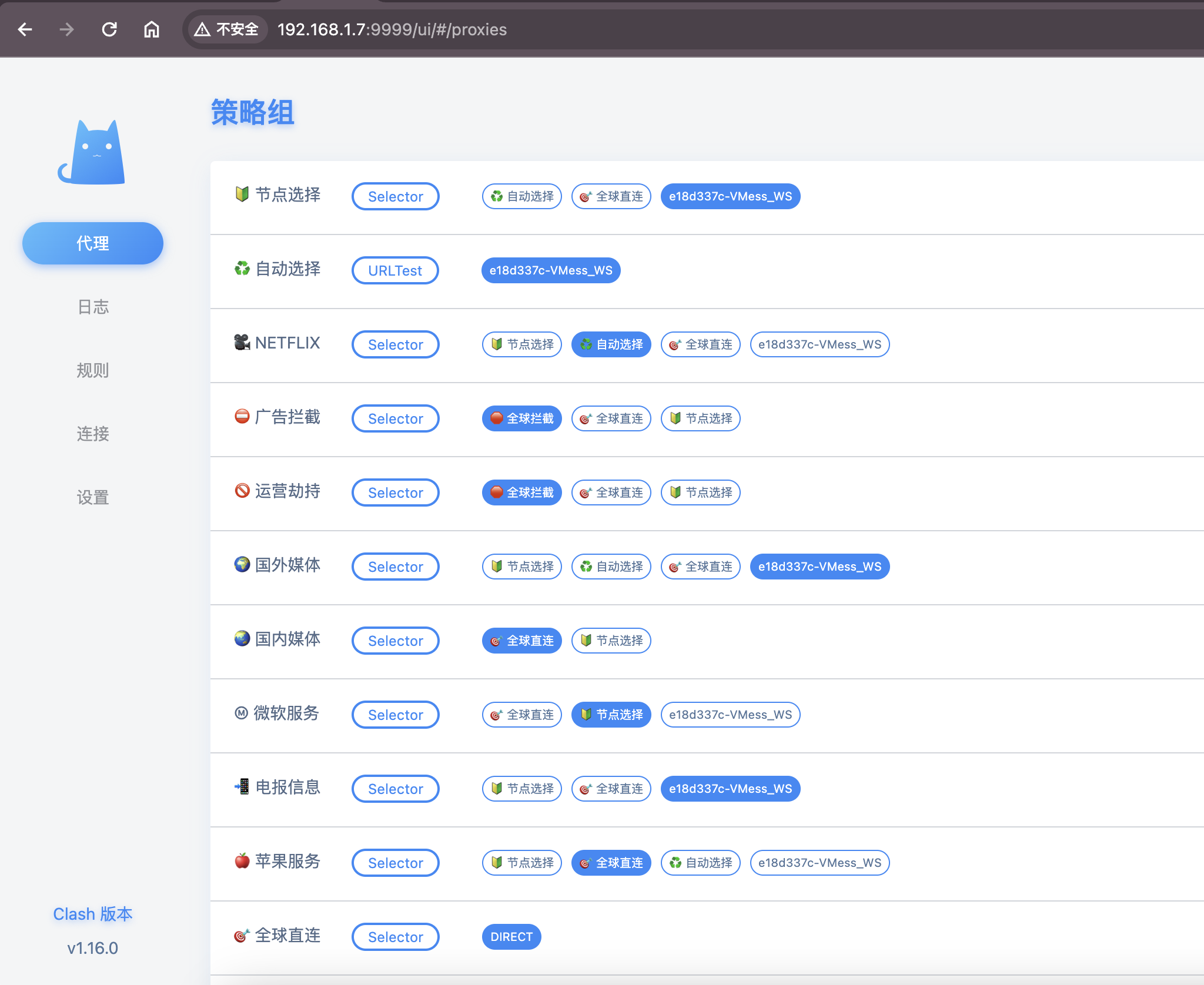Go to 设置 settings page
The image size is (1204, 985).
[93, 497]
